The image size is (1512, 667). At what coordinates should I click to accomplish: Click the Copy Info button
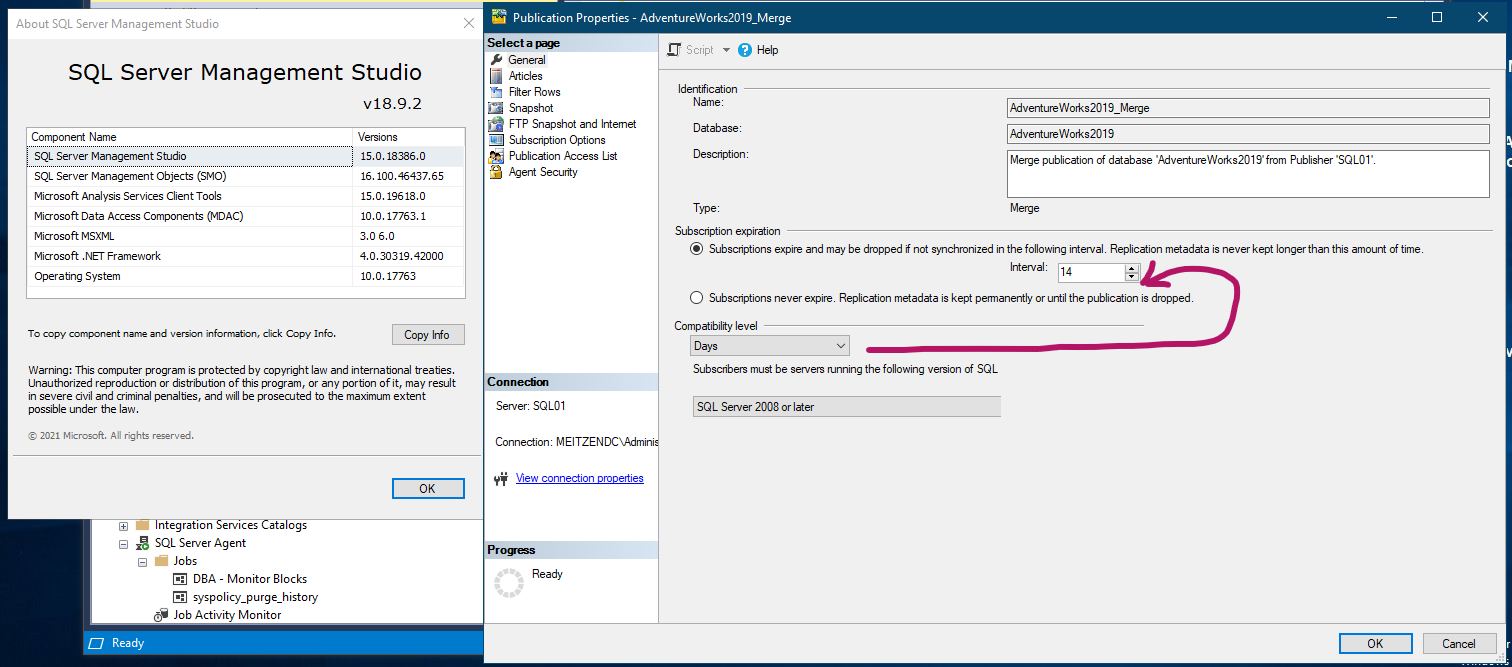[x=428, y=334]
